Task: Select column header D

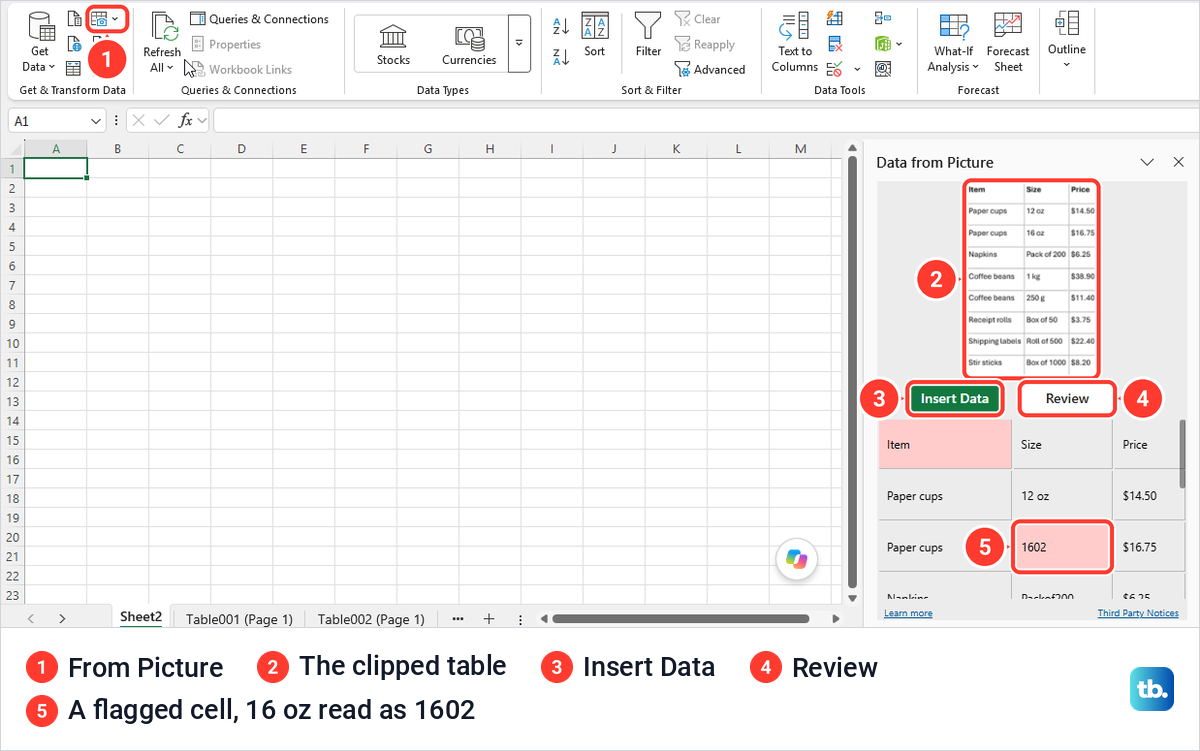Action: [x=242, y=149]
